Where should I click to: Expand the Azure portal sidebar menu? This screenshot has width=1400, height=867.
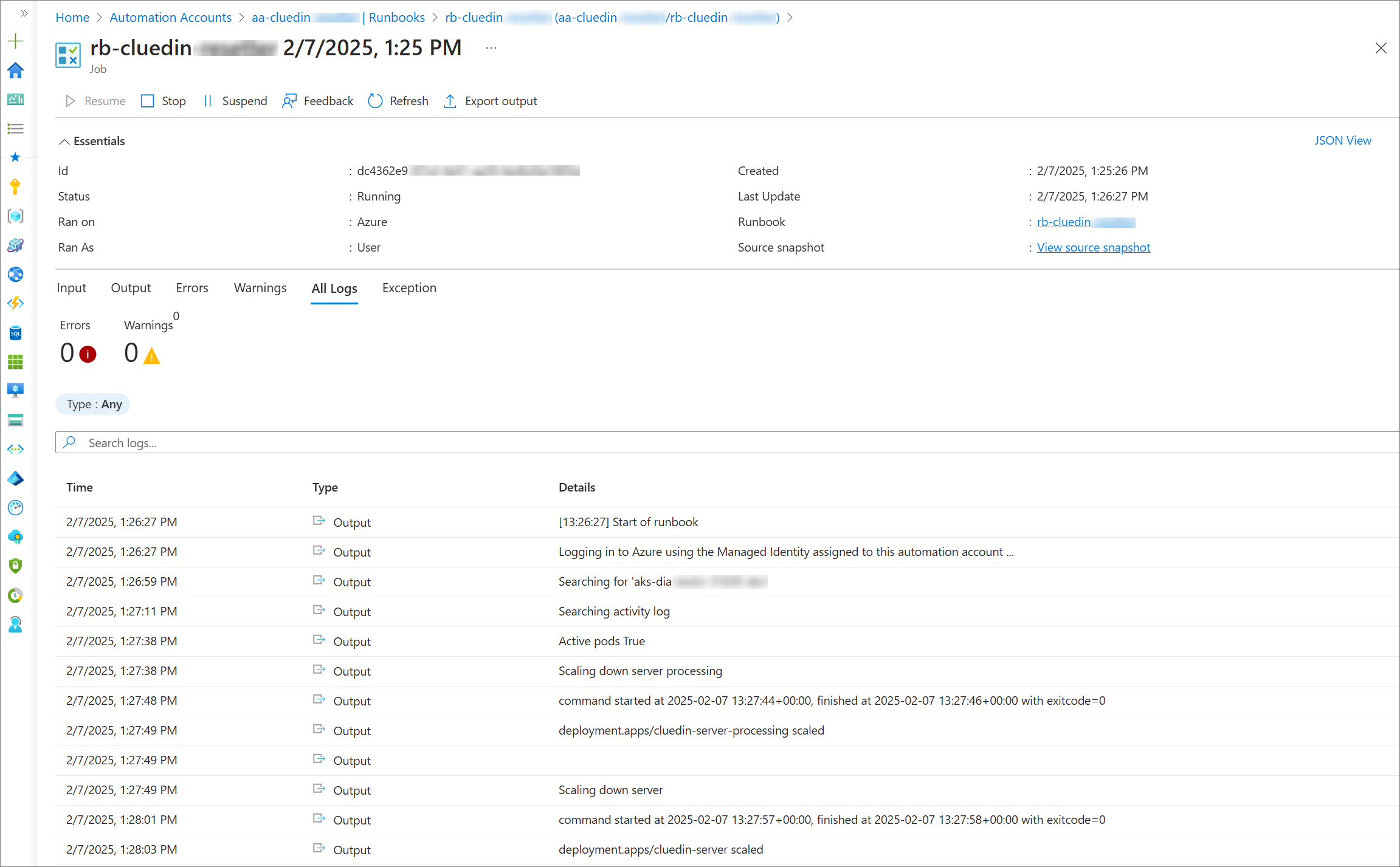[x=24, y=13]
